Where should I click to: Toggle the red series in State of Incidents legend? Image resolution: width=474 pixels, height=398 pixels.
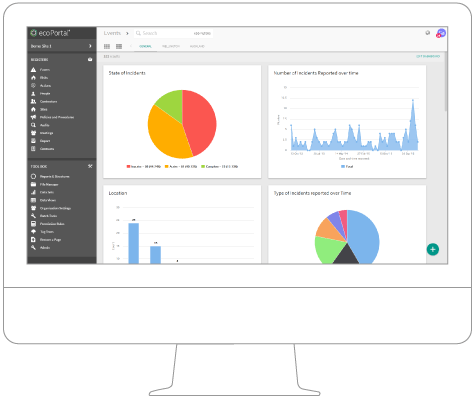pyautogui.click(x=144, y=166)
